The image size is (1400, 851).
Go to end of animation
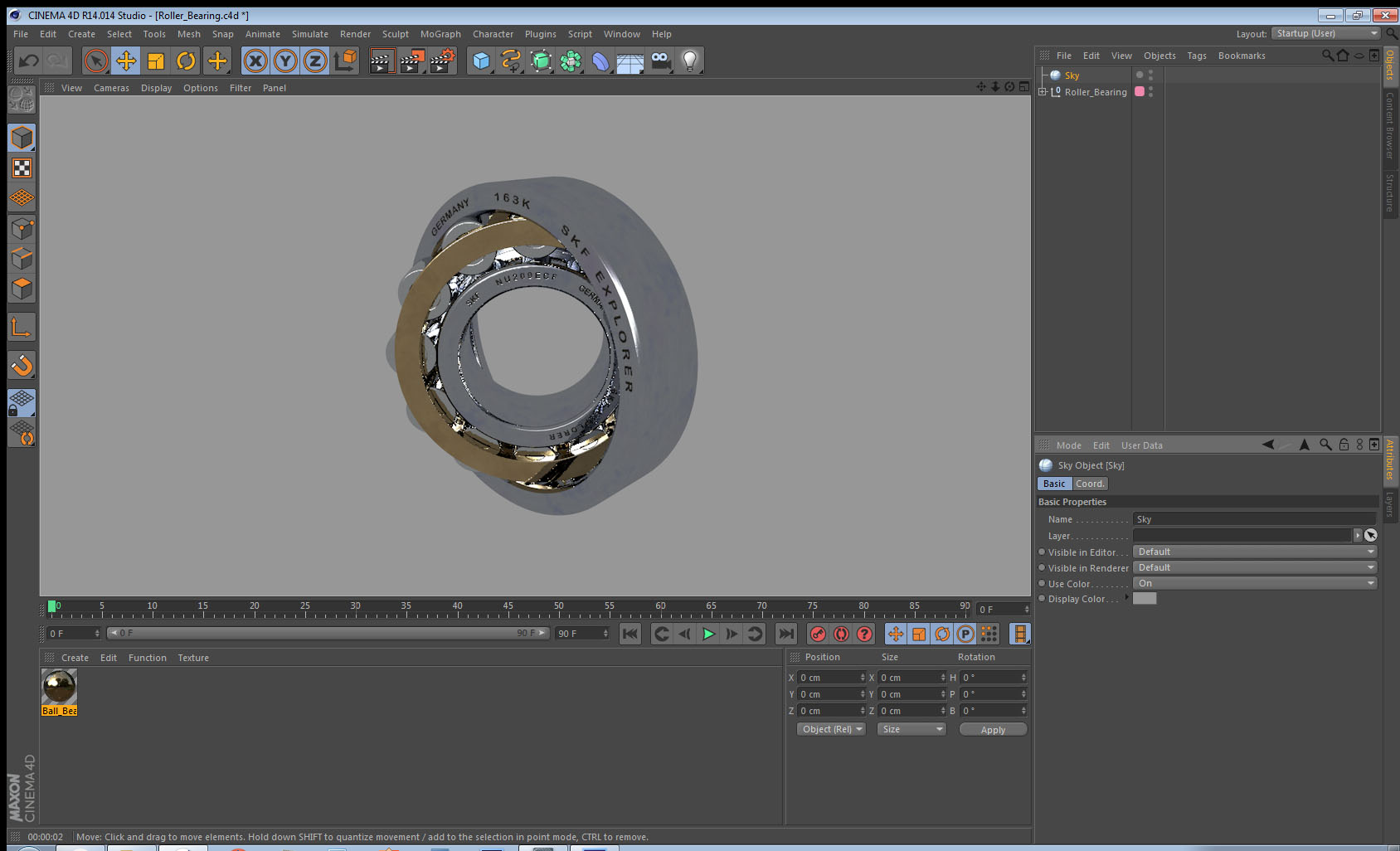coord(785,634)
